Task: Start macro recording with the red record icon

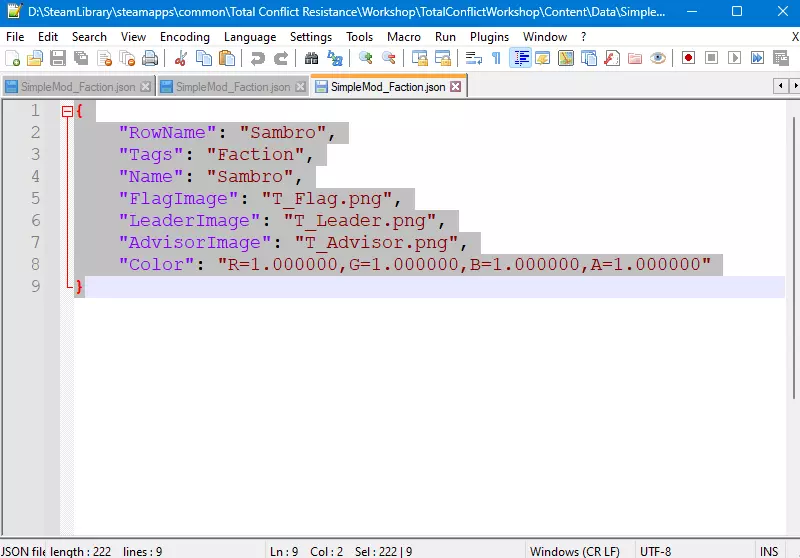Action: [688, 59]
